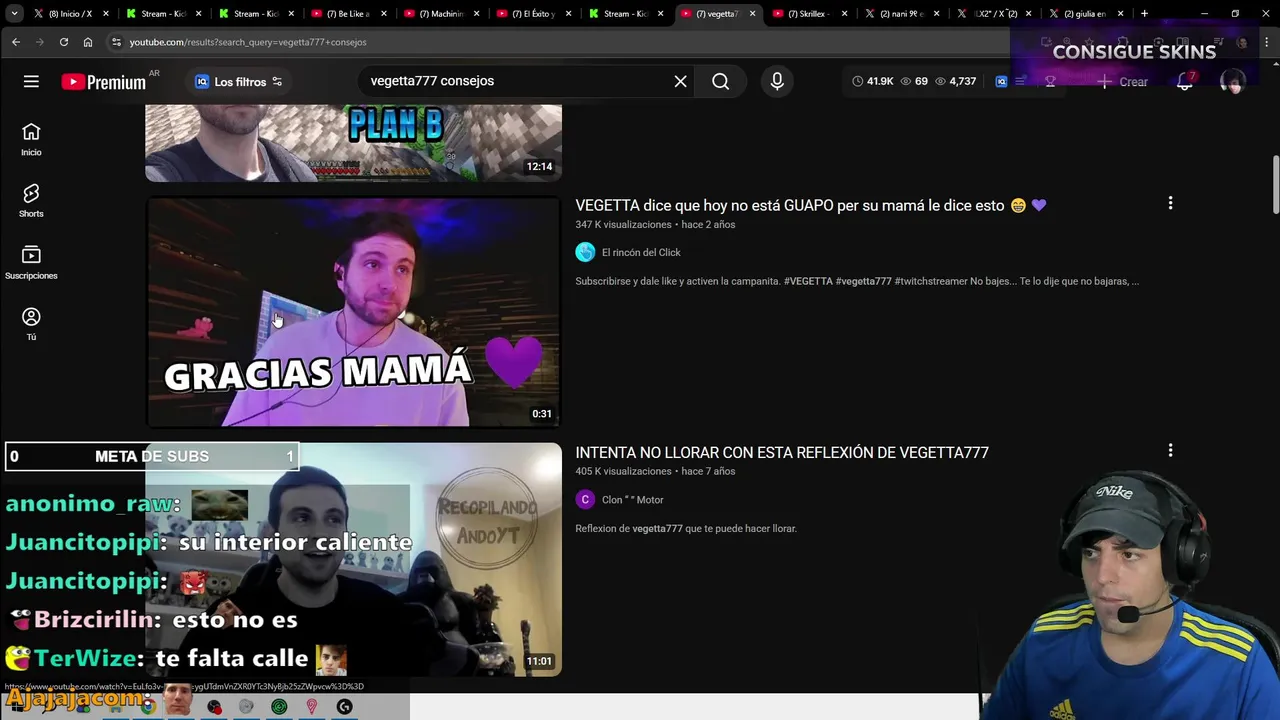Open Logitech G HUB from the taskbar
This screenshot has width=1280, height=720.
point(345,707)
